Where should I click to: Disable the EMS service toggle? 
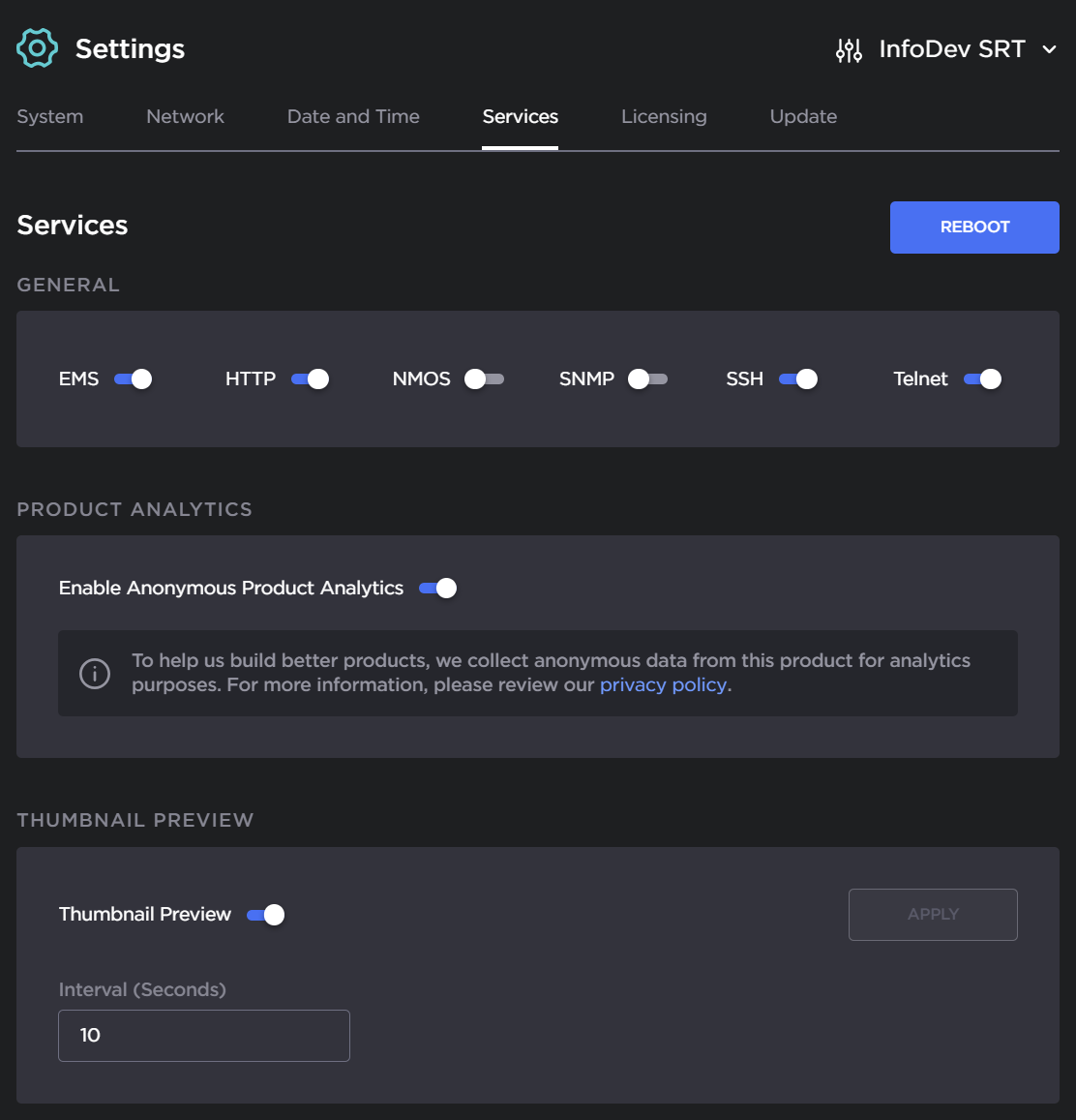coord(134,379)
